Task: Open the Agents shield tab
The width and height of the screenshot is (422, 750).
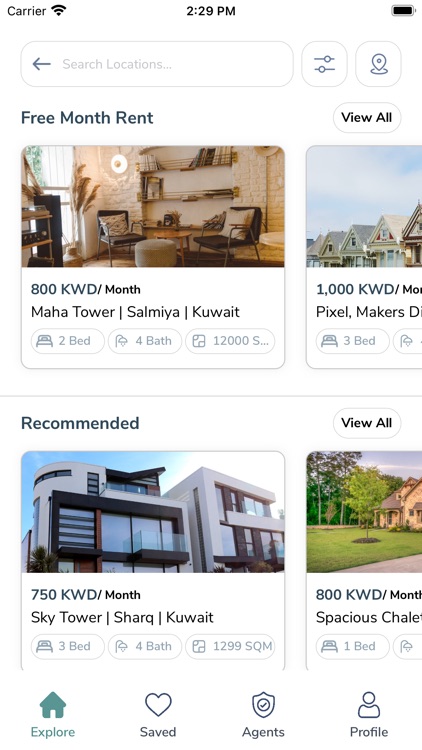Action: (x=263, y=715)
